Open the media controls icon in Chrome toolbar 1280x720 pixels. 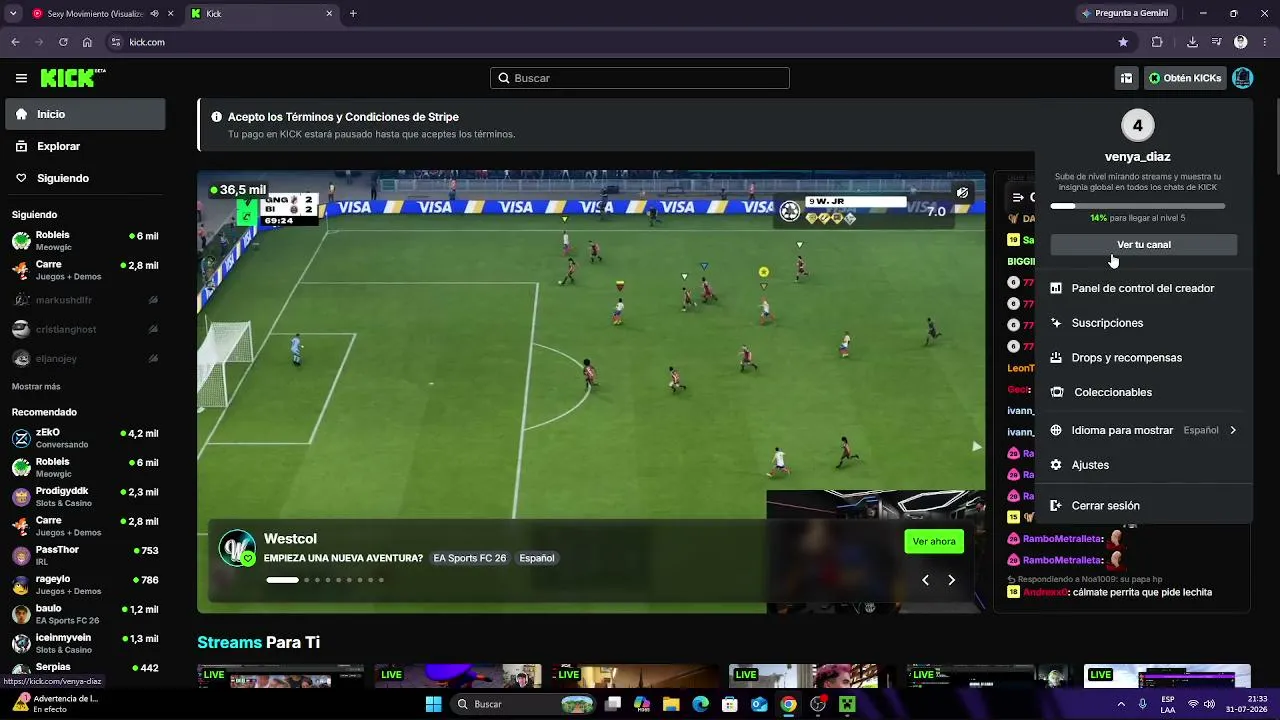pos(1217,42)
